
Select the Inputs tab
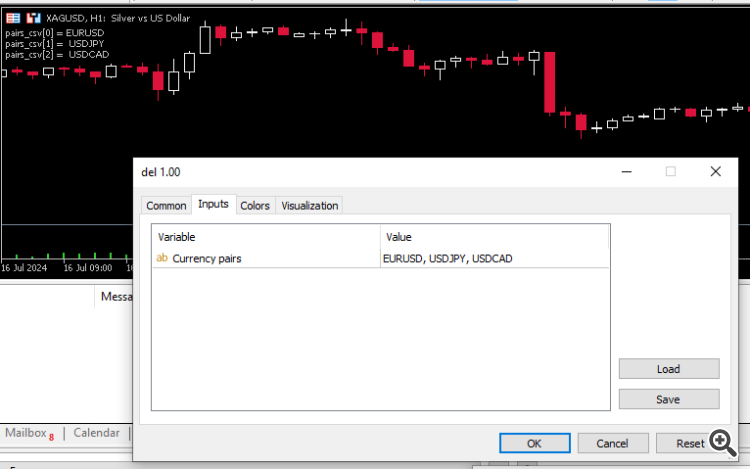coord(213,204)
